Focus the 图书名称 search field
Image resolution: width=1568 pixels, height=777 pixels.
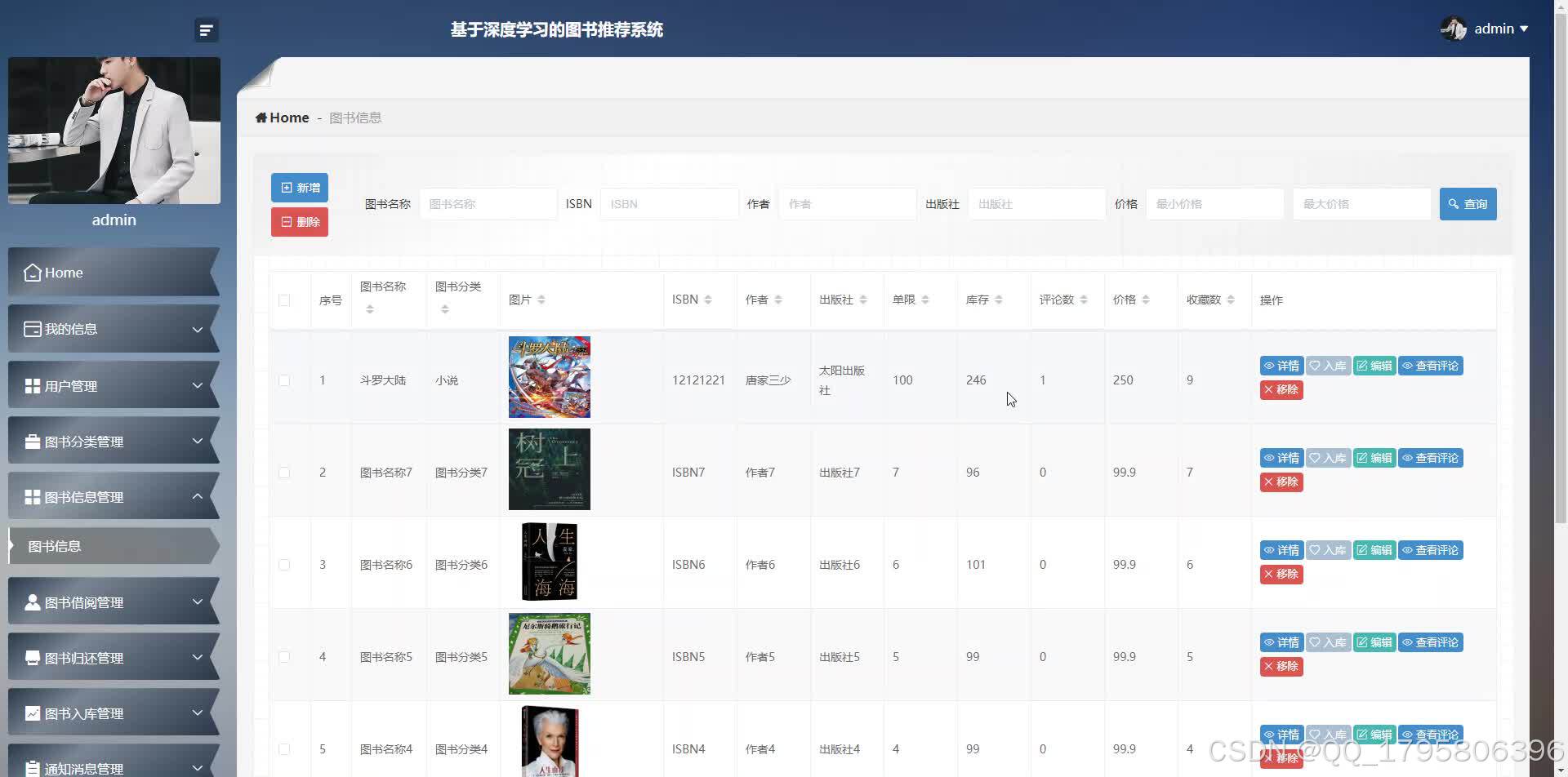pyautogui.click(x=488, y=204)
